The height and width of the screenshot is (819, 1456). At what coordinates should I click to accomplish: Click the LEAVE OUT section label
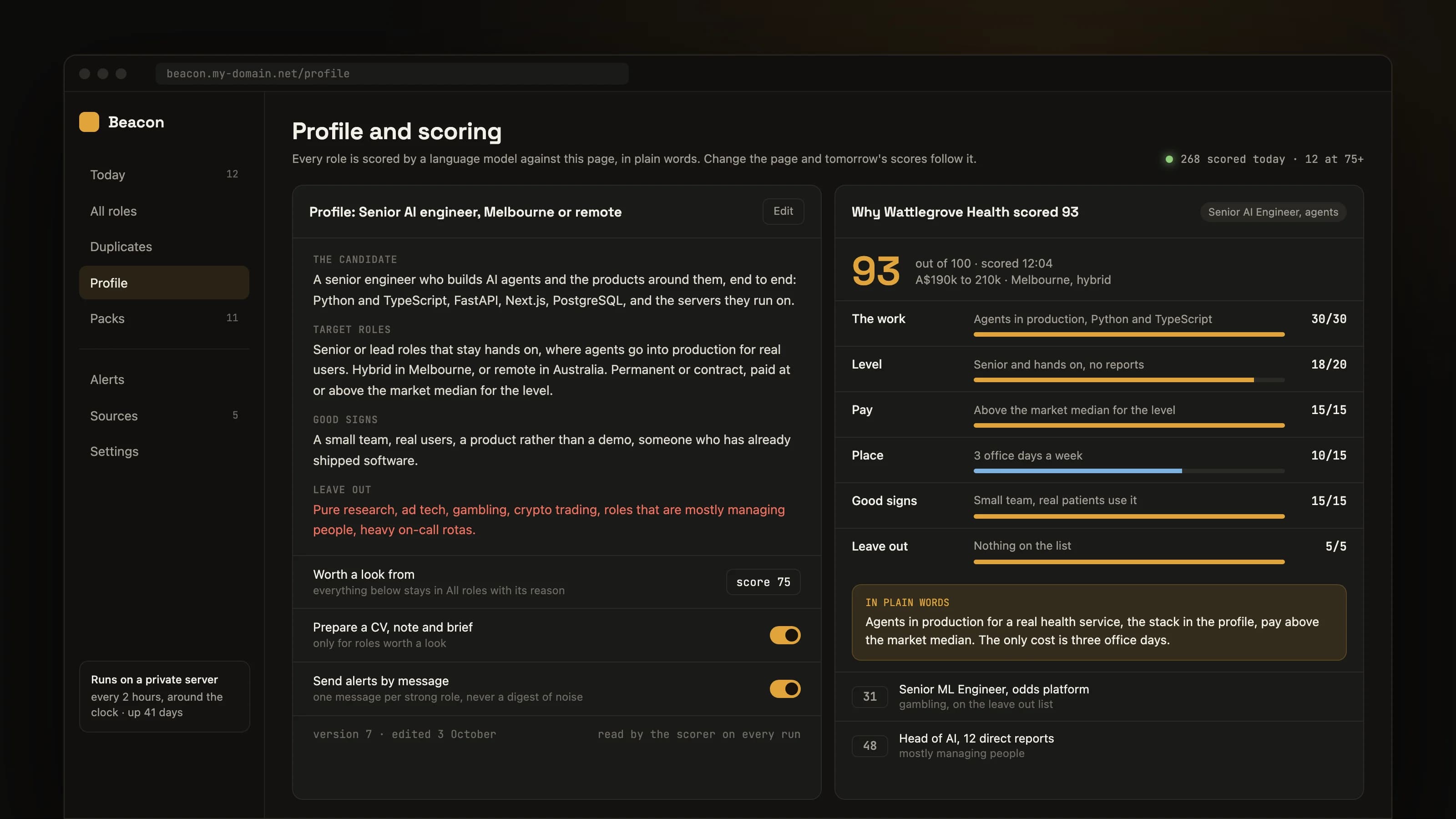(x=342, y=490)
